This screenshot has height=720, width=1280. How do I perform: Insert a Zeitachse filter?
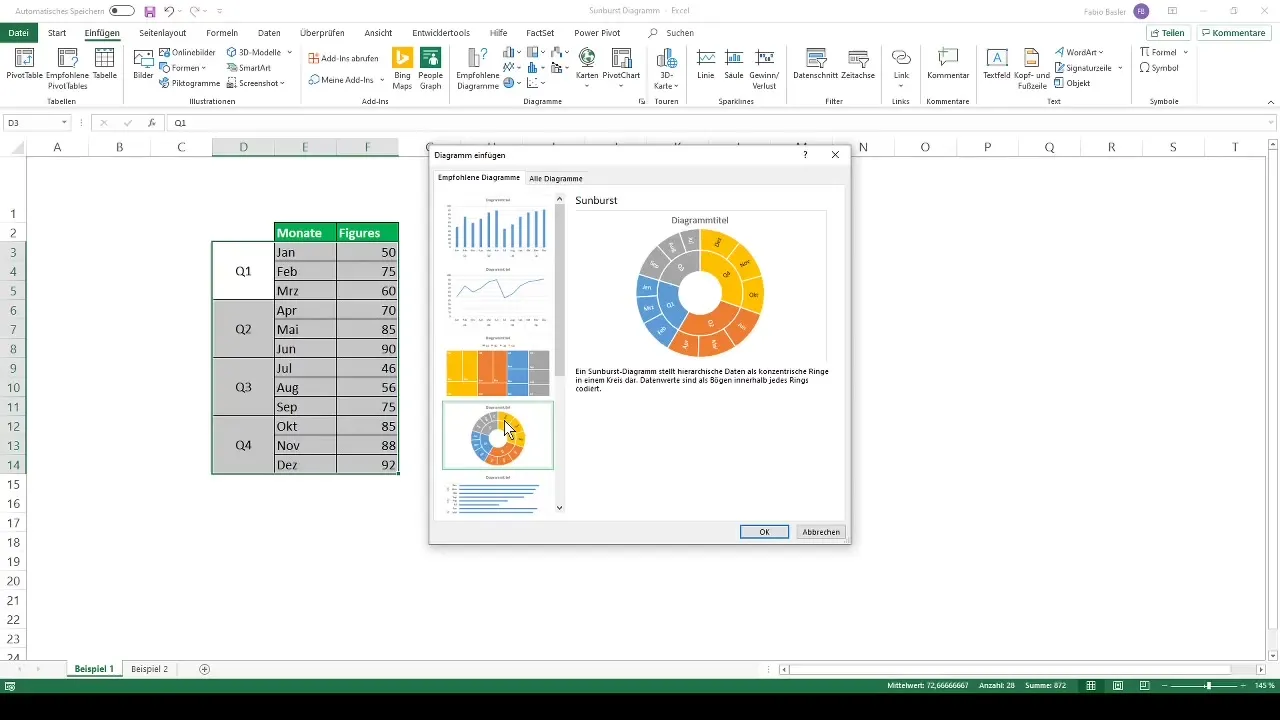tap(858, 64)
